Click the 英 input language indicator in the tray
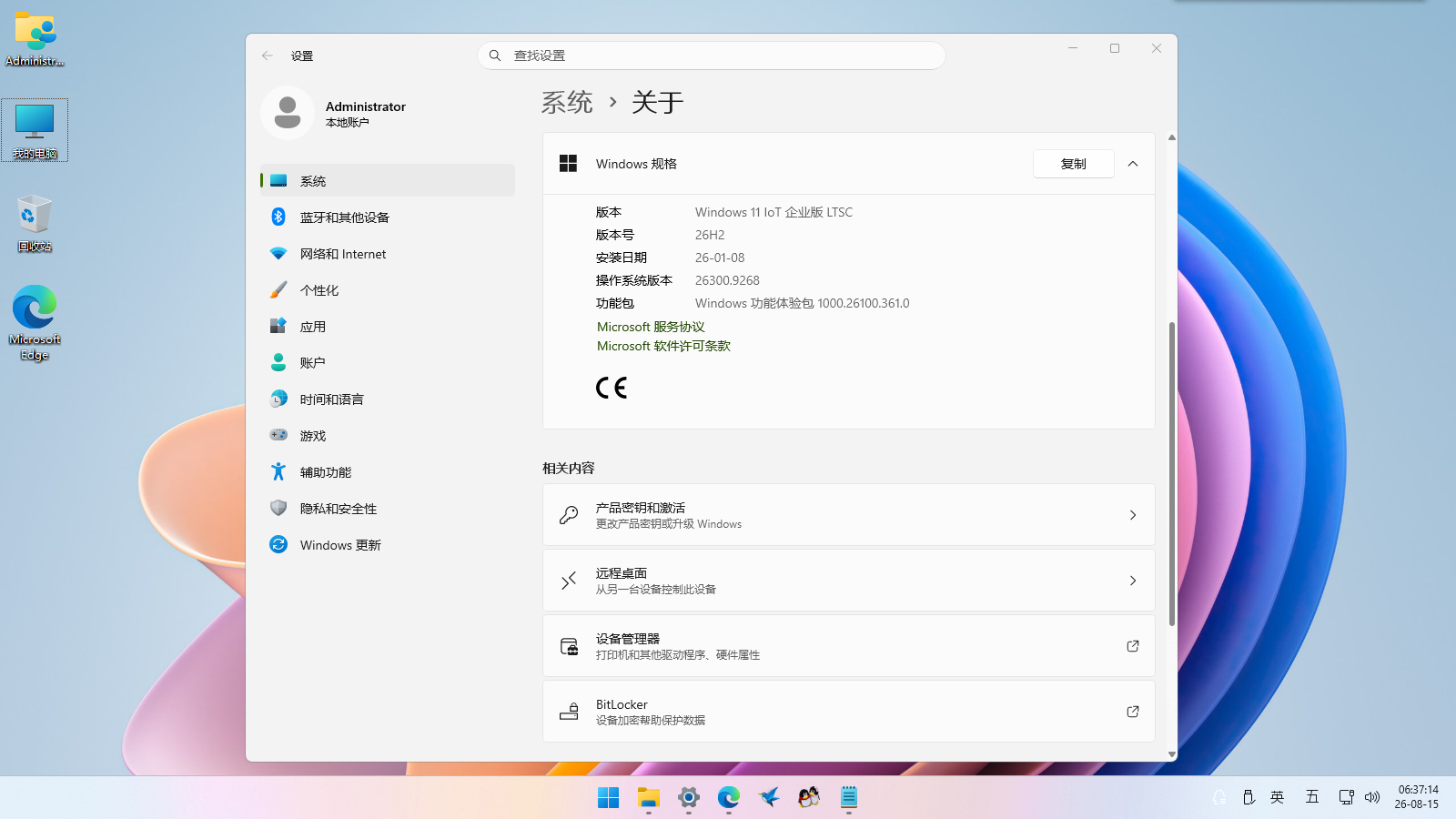 tap(1278, 797)
